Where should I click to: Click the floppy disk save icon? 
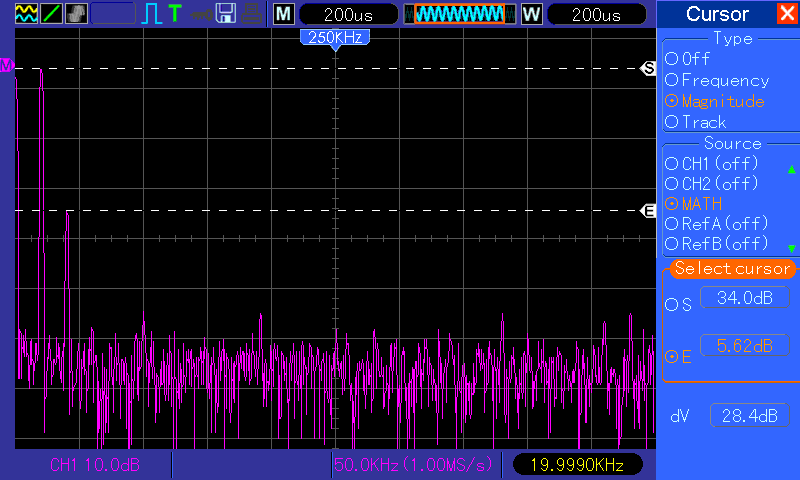tap(226, 14)
